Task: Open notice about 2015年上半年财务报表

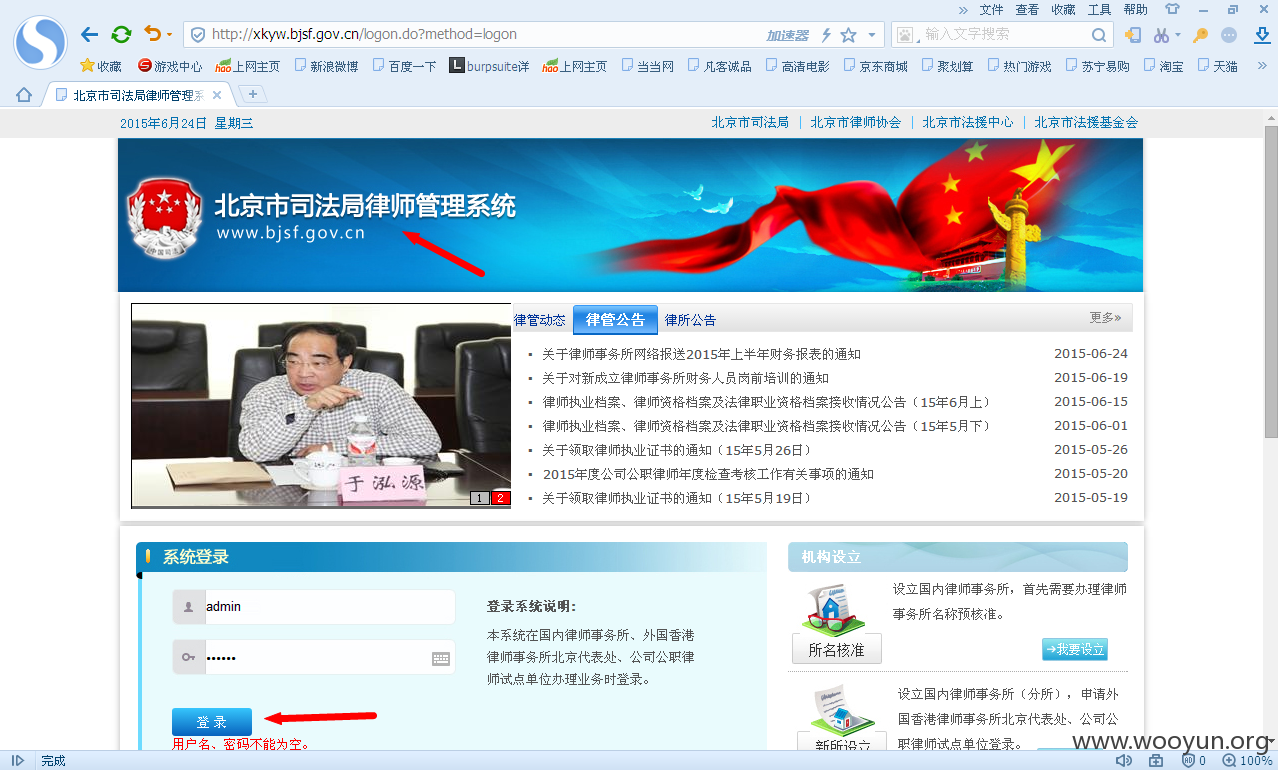Action: click(702, 354)
